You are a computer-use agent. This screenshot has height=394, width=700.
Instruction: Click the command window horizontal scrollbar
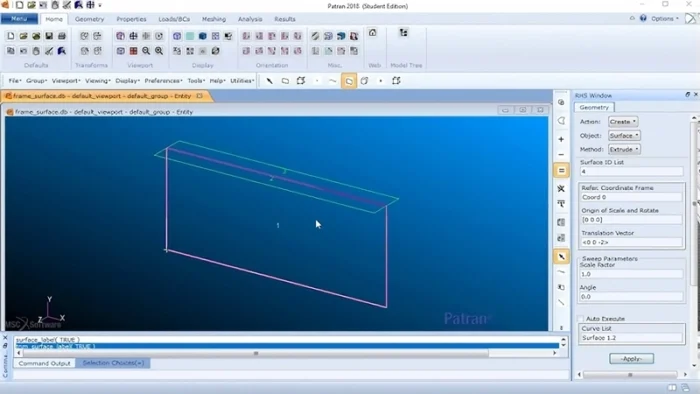click(286, 353)
